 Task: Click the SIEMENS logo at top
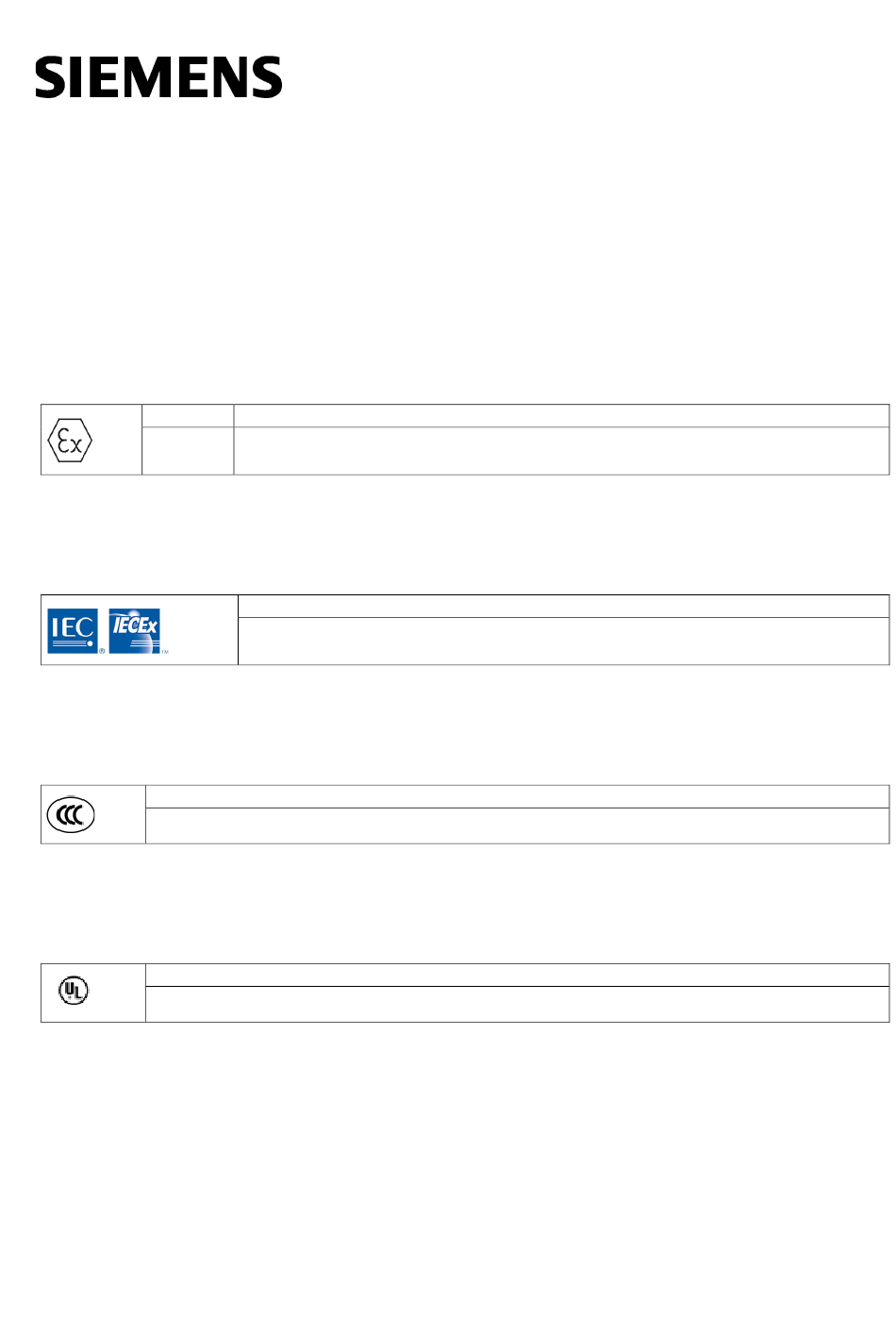[158, 77]
